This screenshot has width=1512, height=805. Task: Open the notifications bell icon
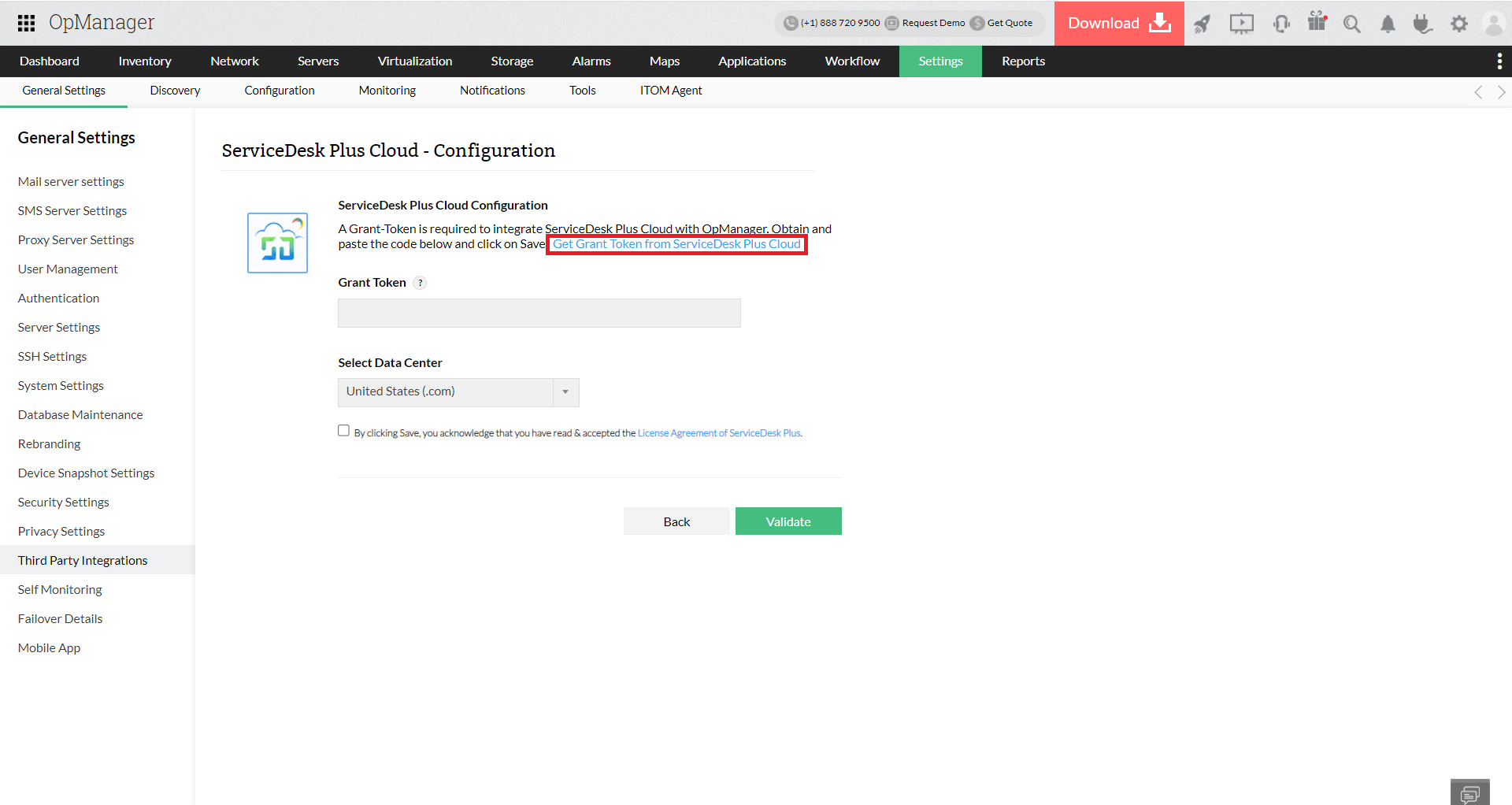coord(1388,24)
